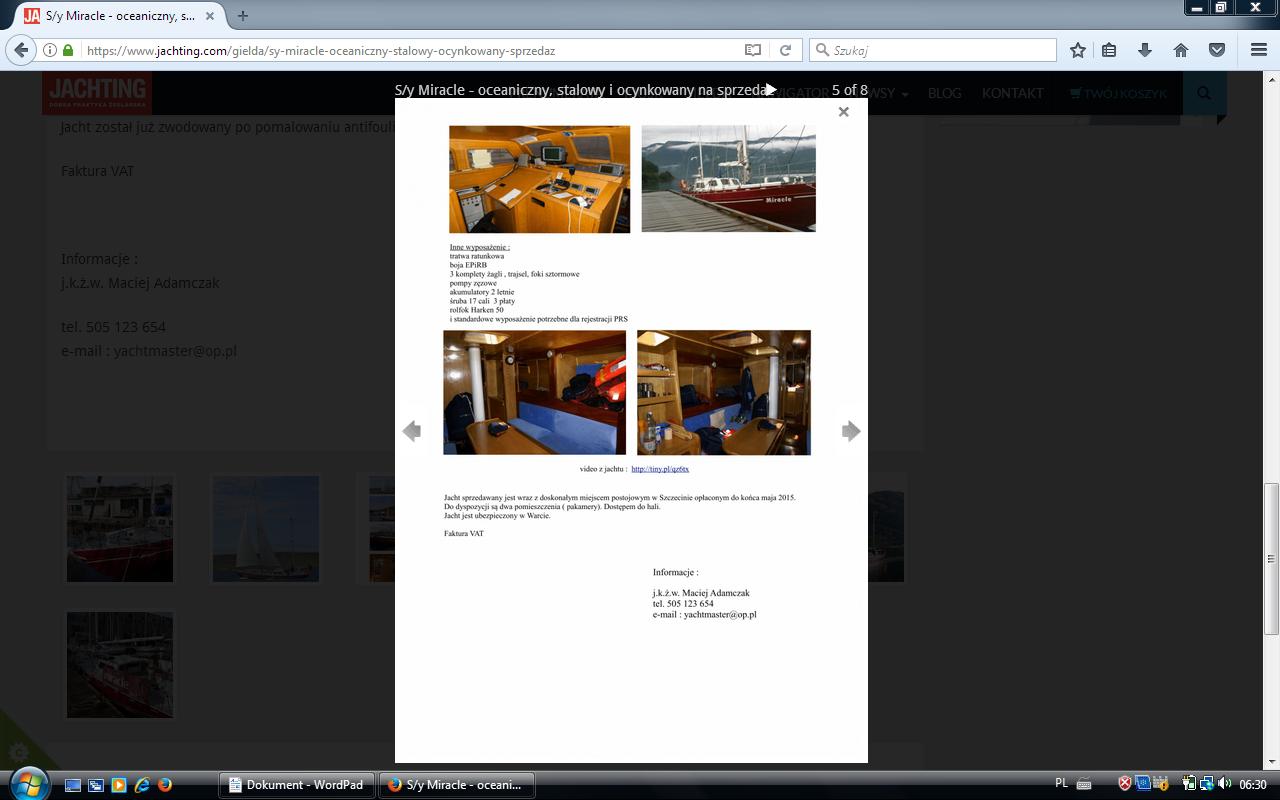The height and width of the screenshot is (800, 1280).
Task: Click the taskbar clock showing 06:30
Action: (x=1253, y=785)
